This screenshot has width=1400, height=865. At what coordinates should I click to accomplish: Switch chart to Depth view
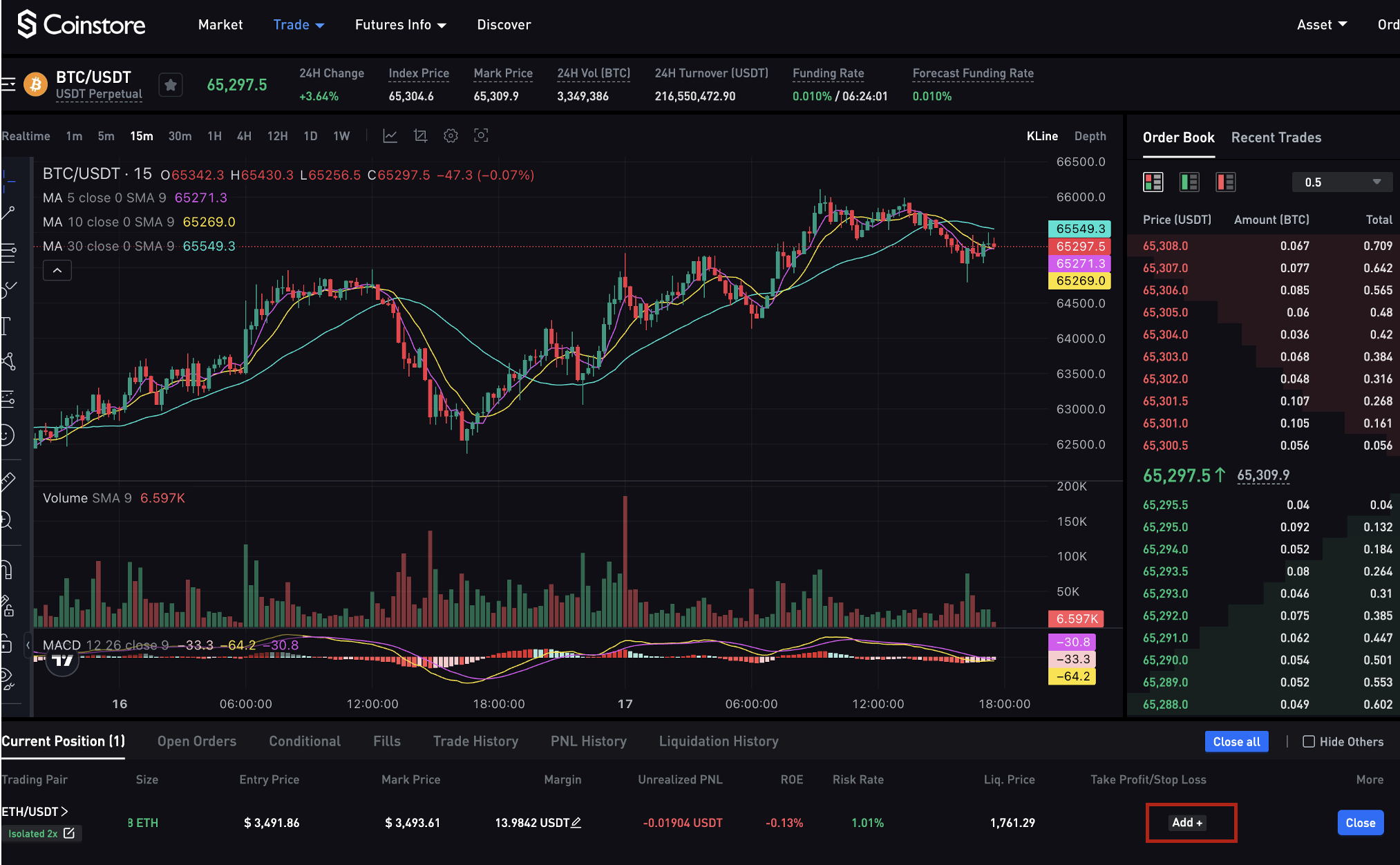pyautogui.click(x=1090, y=136)
